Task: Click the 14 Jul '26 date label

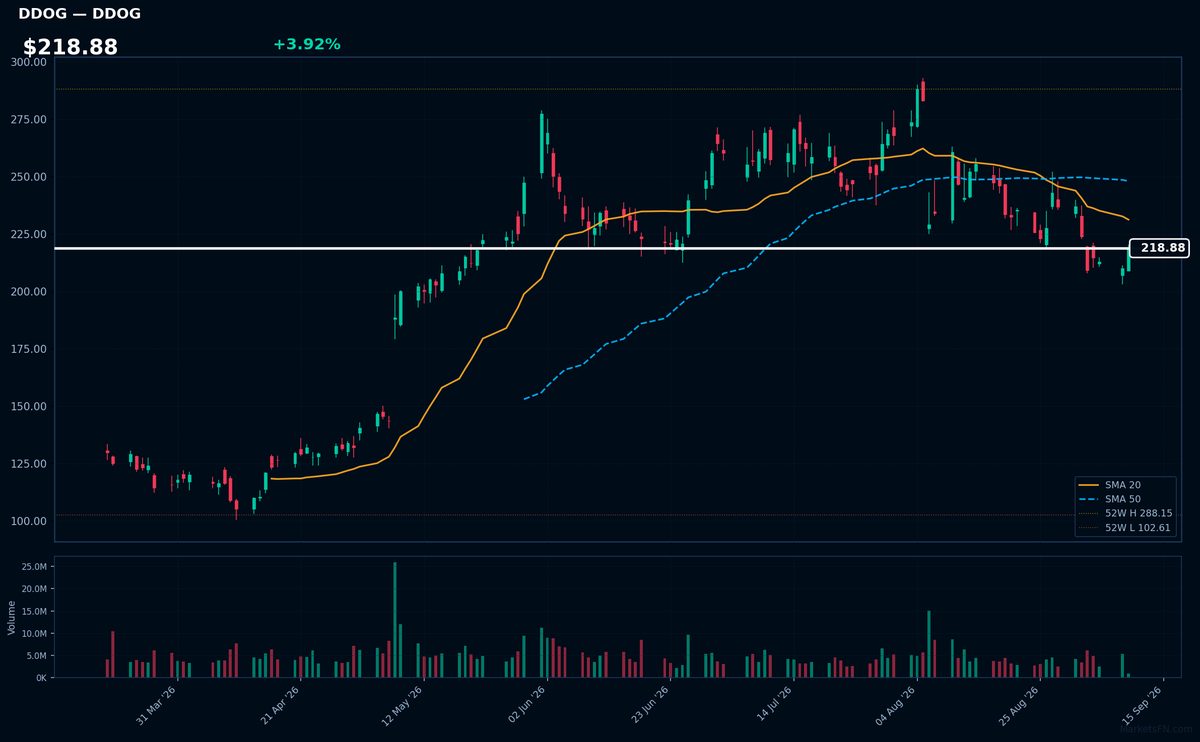Action: [x=775, y=704]
